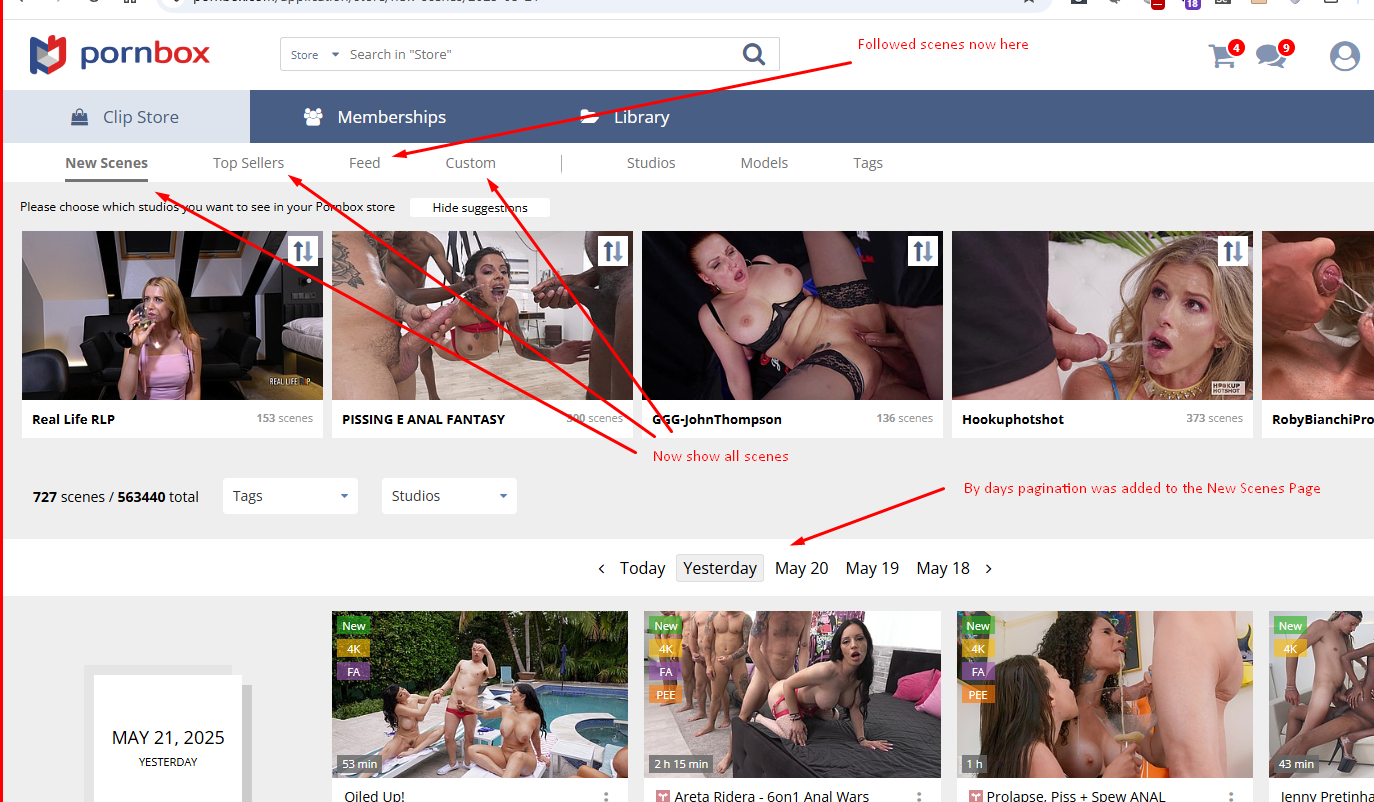Open the Top Sellers link
Viewport: 1374px width, 802px height.
pos(248,163)
